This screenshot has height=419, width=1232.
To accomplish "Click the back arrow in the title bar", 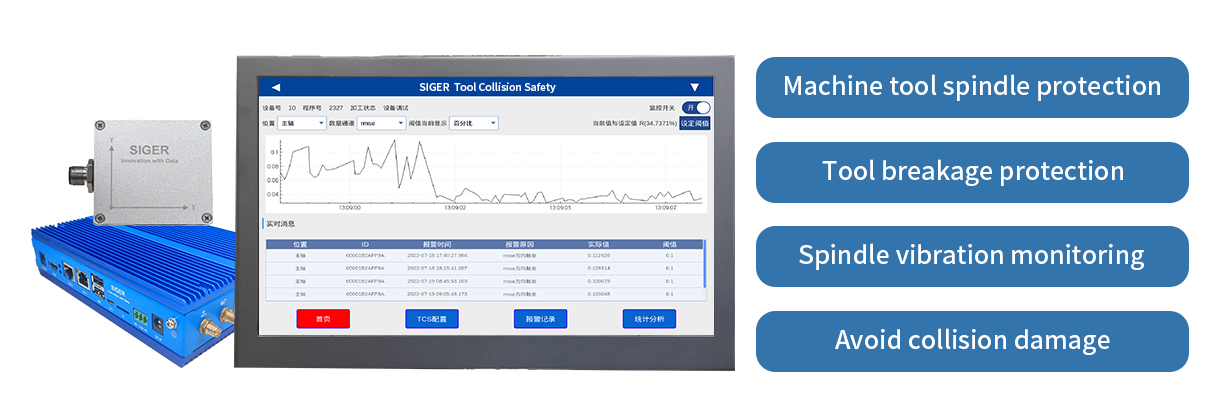I will pyautogui.click(x=276, y=87).
